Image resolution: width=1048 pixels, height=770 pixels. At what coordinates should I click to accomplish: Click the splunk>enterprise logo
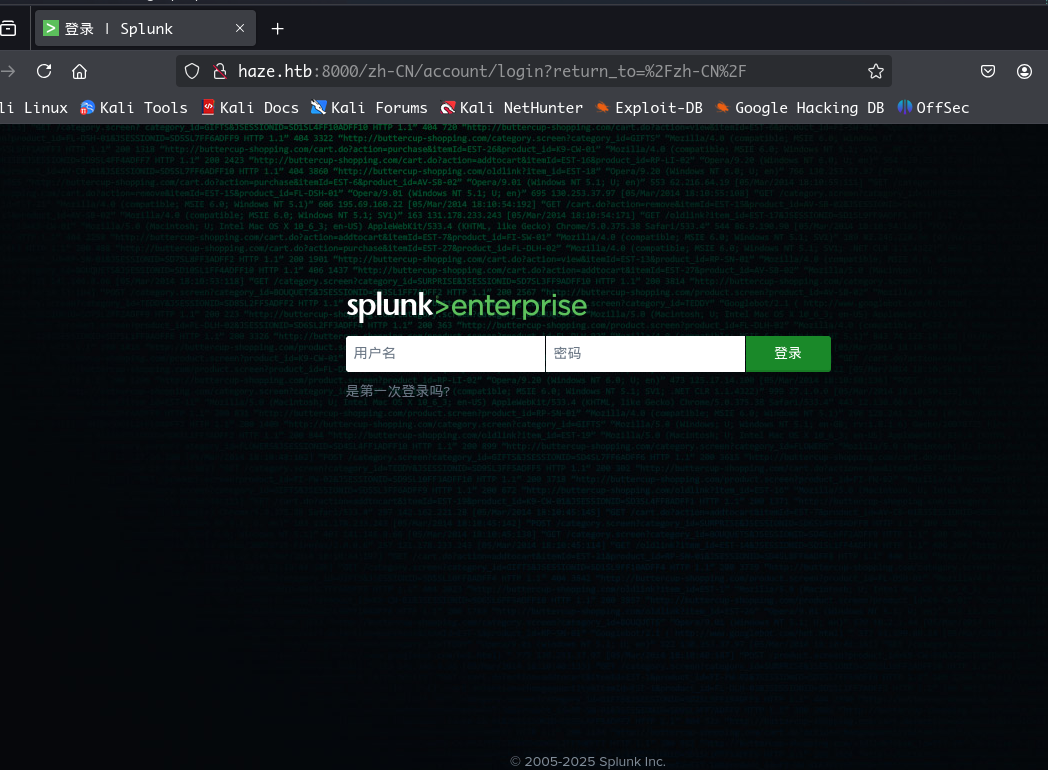(x=467, y=307)
